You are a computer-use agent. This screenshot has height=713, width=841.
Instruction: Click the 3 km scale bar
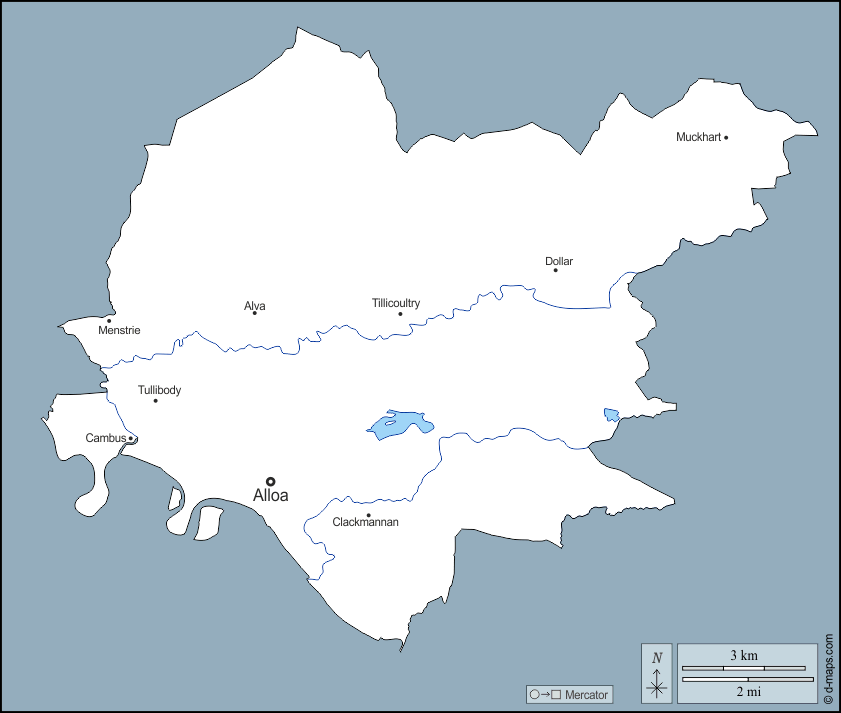tap(743, 667)
